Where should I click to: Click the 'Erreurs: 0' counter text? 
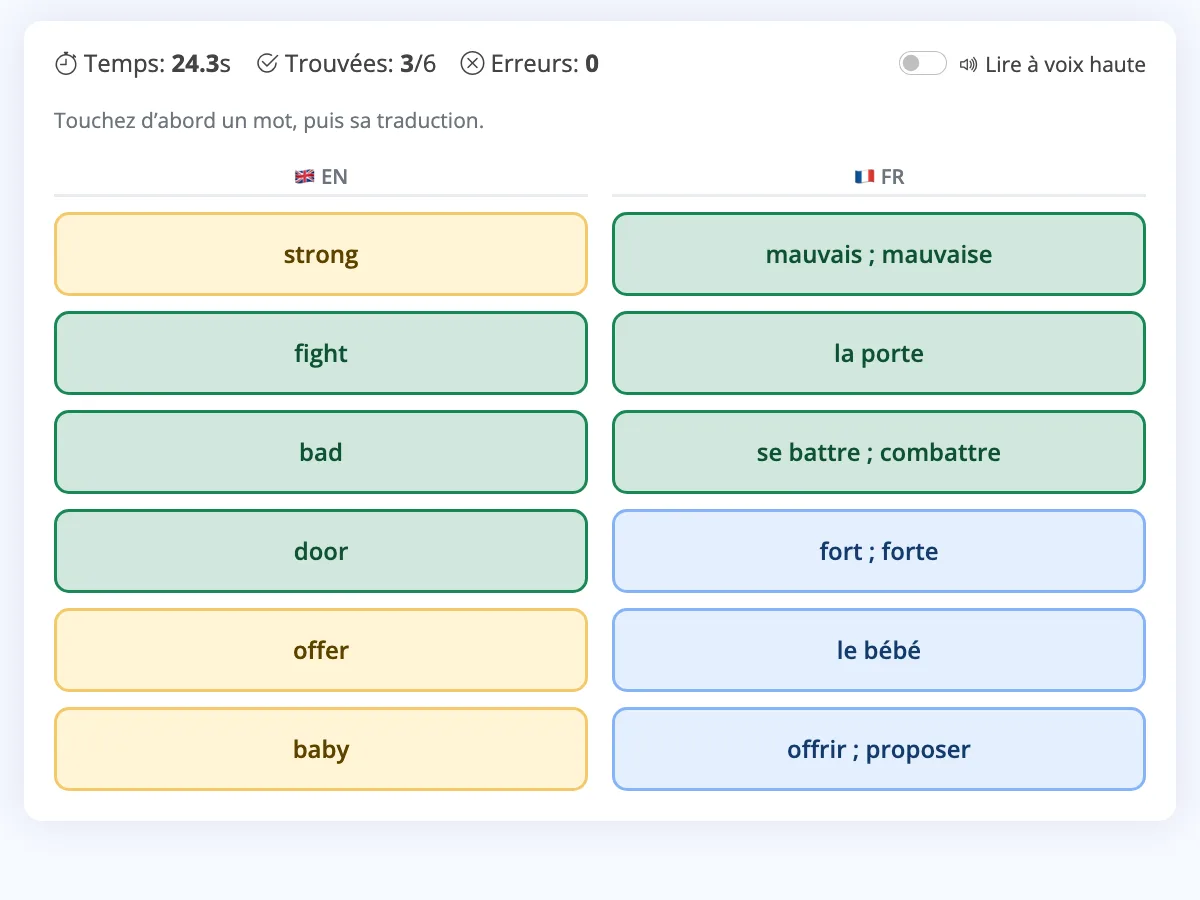click(x=545, y=64)
